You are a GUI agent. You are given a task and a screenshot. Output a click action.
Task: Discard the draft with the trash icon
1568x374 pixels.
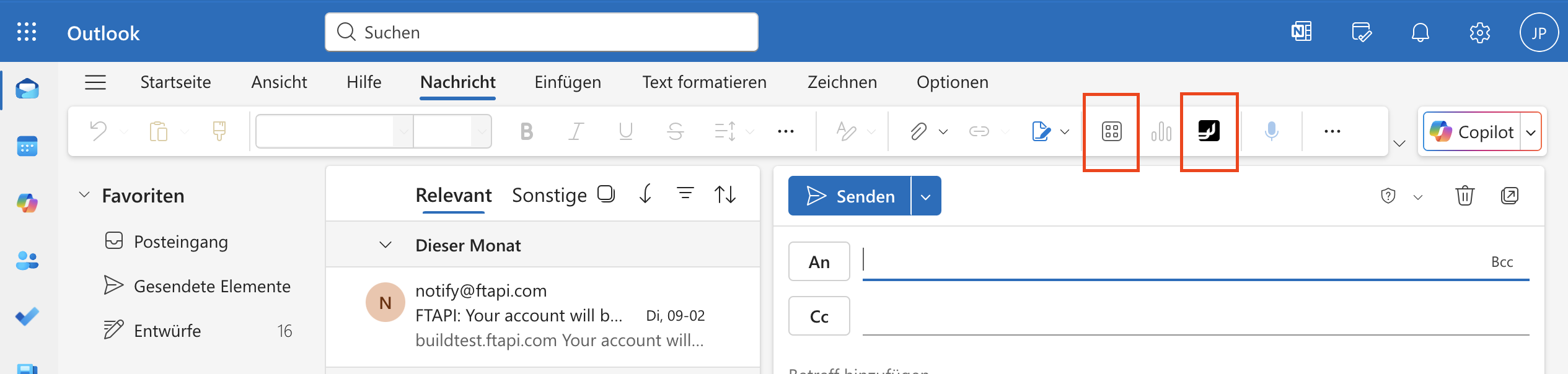click(1464, 196)
